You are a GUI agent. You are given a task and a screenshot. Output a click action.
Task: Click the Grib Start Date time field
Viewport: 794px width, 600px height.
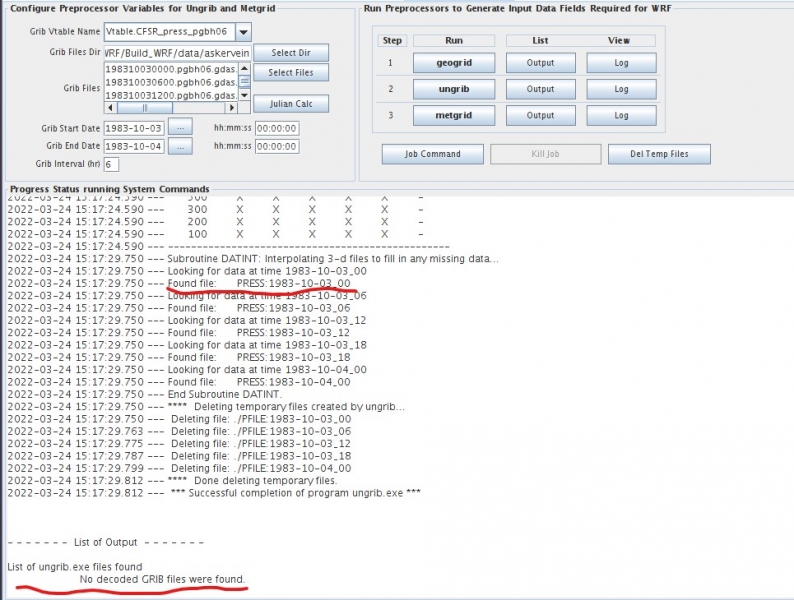coord(276,129)
